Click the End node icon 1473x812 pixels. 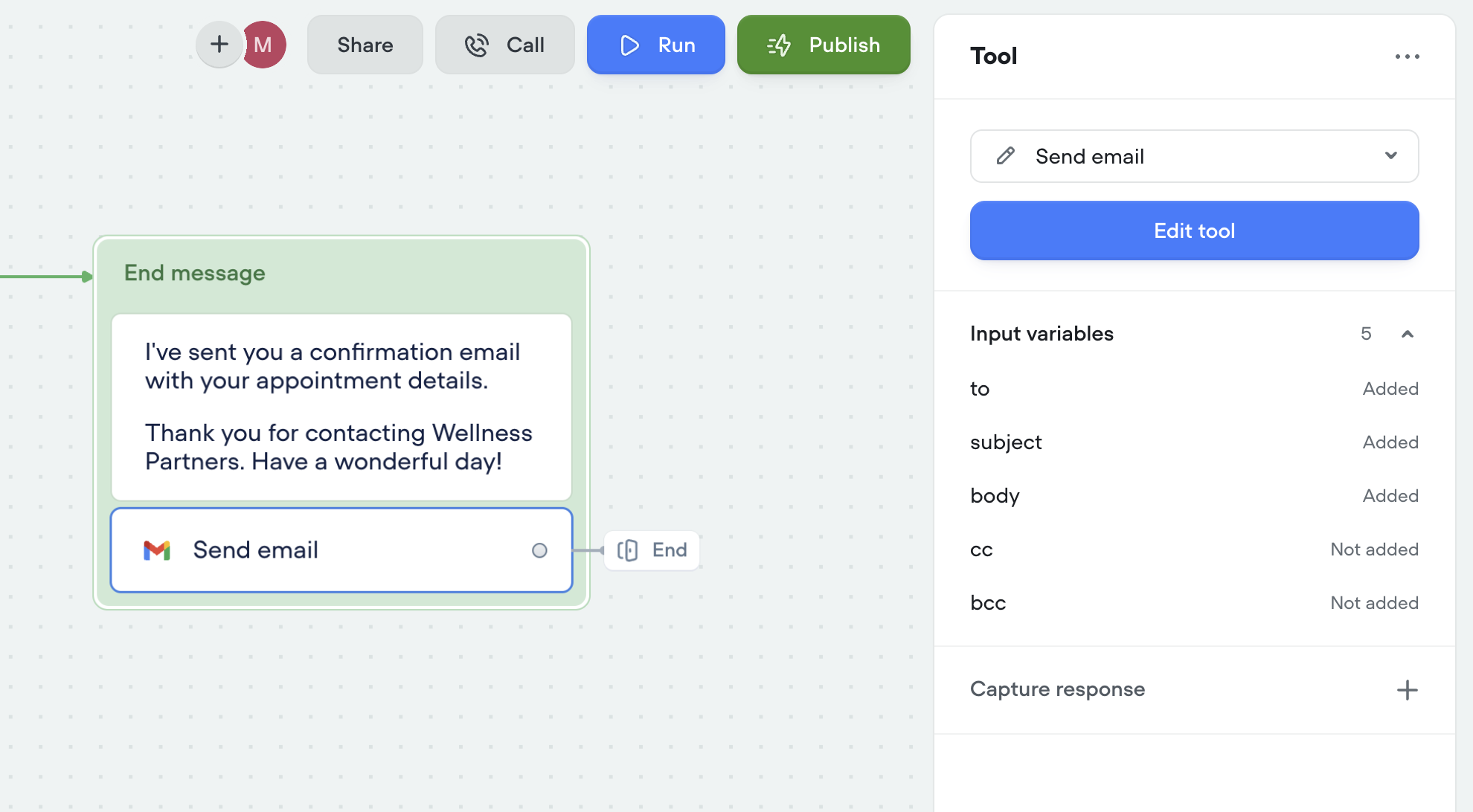coord(628,550)
